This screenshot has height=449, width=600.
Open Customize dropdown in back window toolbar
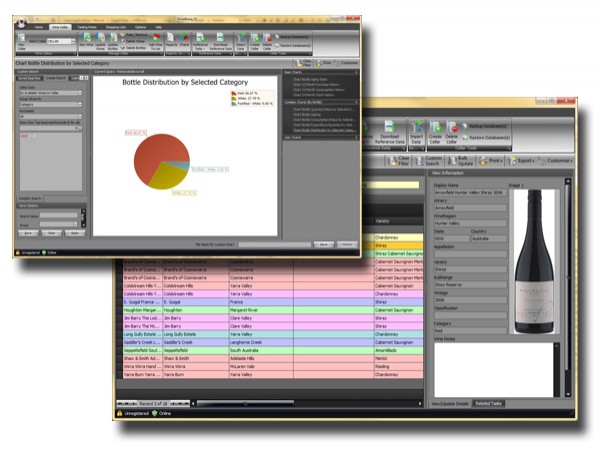pyautogui.click(x=555, y=161)
